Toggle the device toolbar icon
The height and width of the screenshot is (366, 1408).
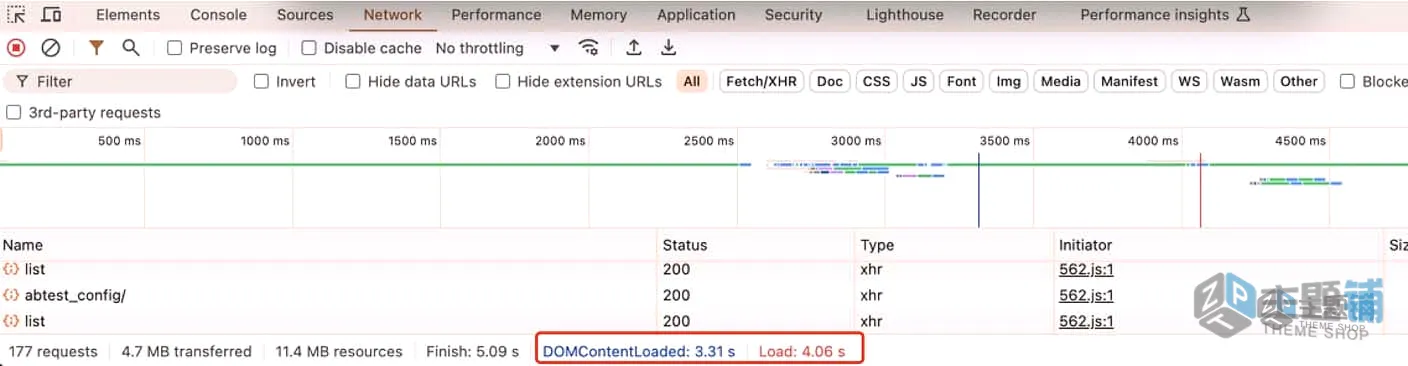click(51, 15)
